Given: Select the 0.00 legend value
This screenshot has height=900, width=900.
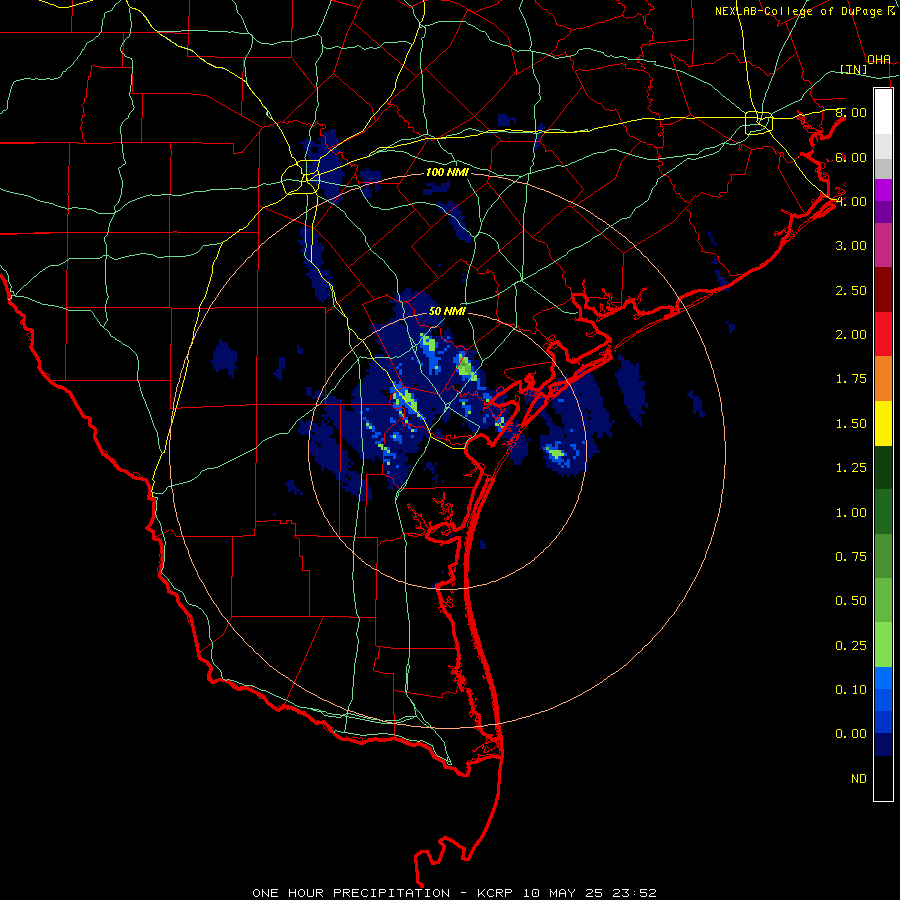Looking at the screenshot, I should click(851, 734).
